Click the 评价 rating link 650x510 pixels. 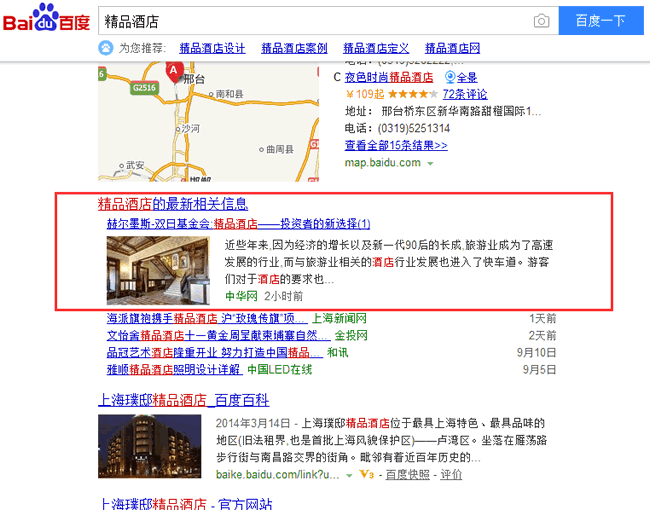pyautogui.click(x=451, y=475)
